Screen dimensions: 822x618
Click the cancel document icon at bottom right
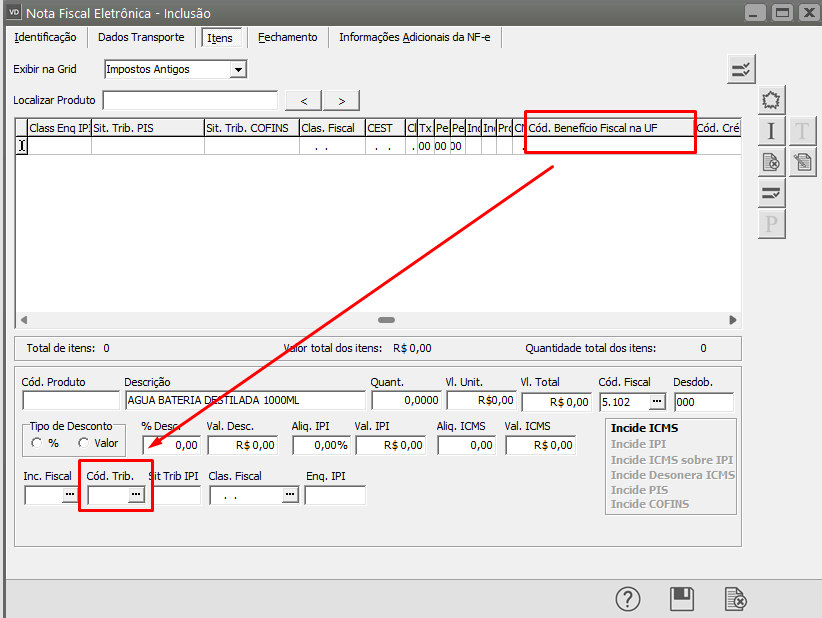pos(736,599)
